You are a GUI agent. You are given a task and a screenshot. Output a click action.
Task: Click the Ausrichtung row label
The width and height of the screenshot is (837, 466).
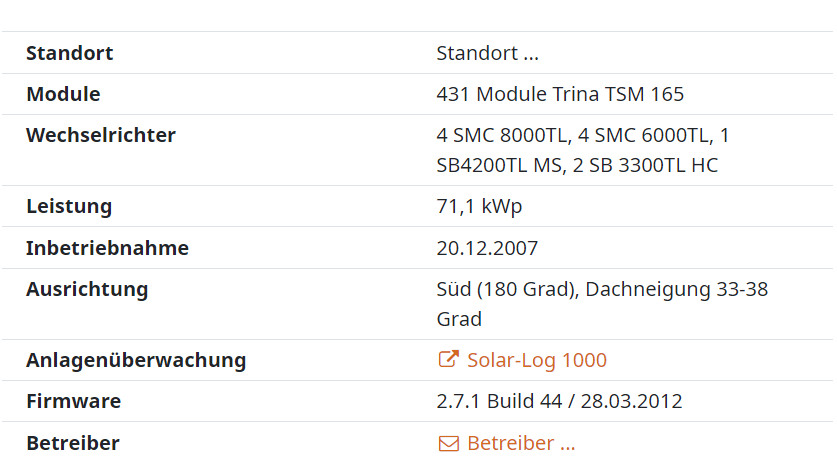[87, 289]
